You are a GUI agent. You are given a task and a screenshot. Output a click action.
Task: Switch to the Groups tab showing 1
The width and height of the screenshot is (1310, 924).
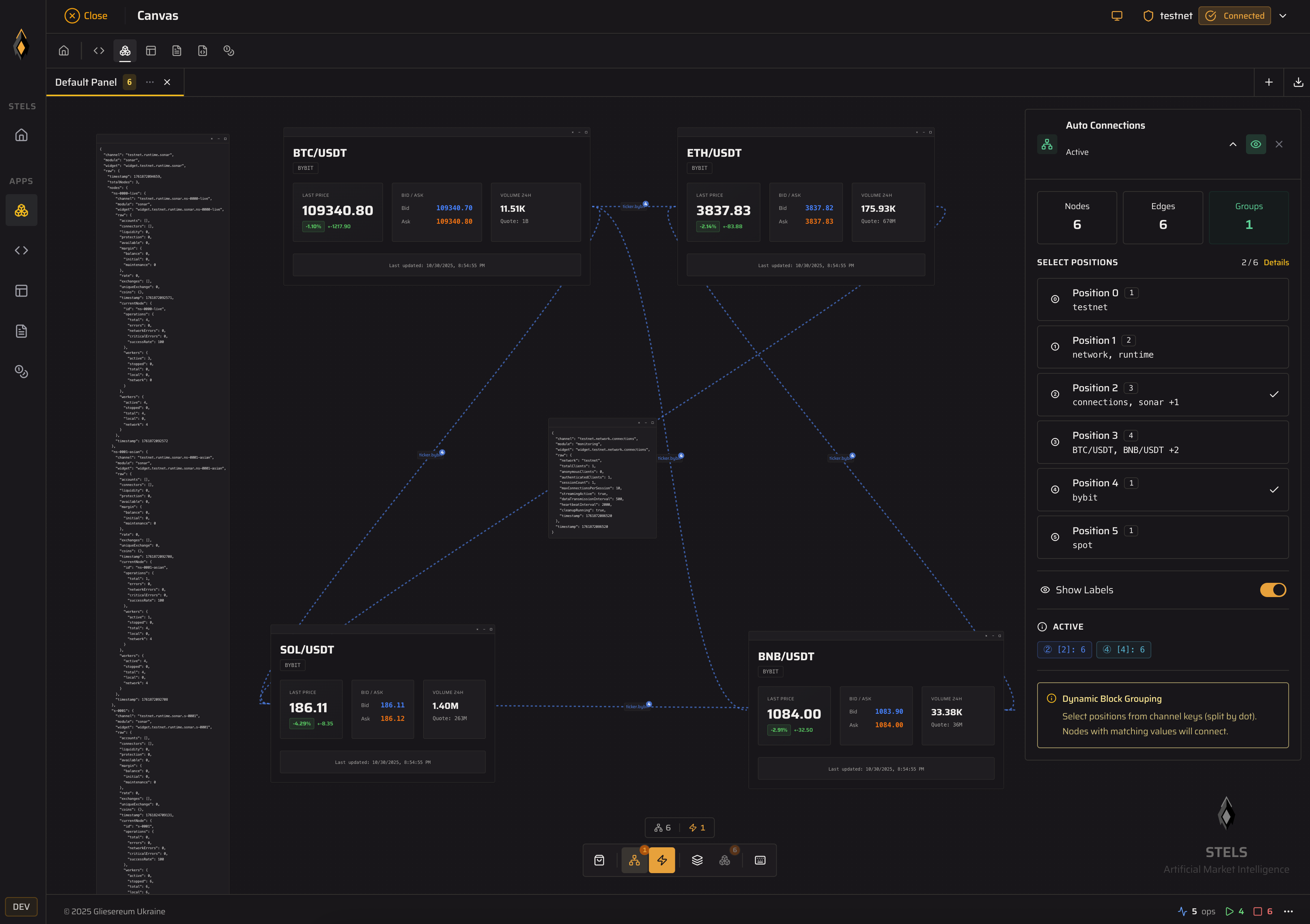point(1248,217)
